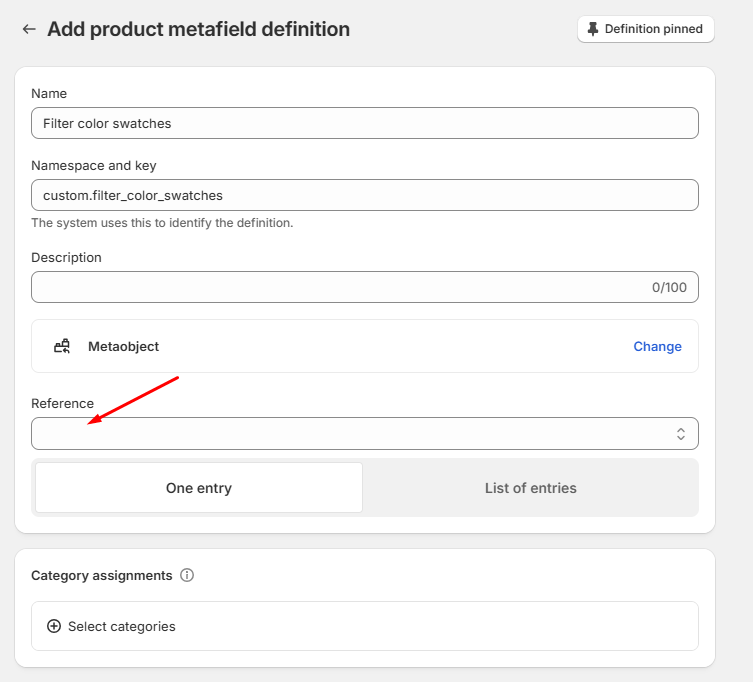Image resolution: width=753 pixels, height=682 pixels.
Task: Click the Metaobject type label
Action: (123, 346)
